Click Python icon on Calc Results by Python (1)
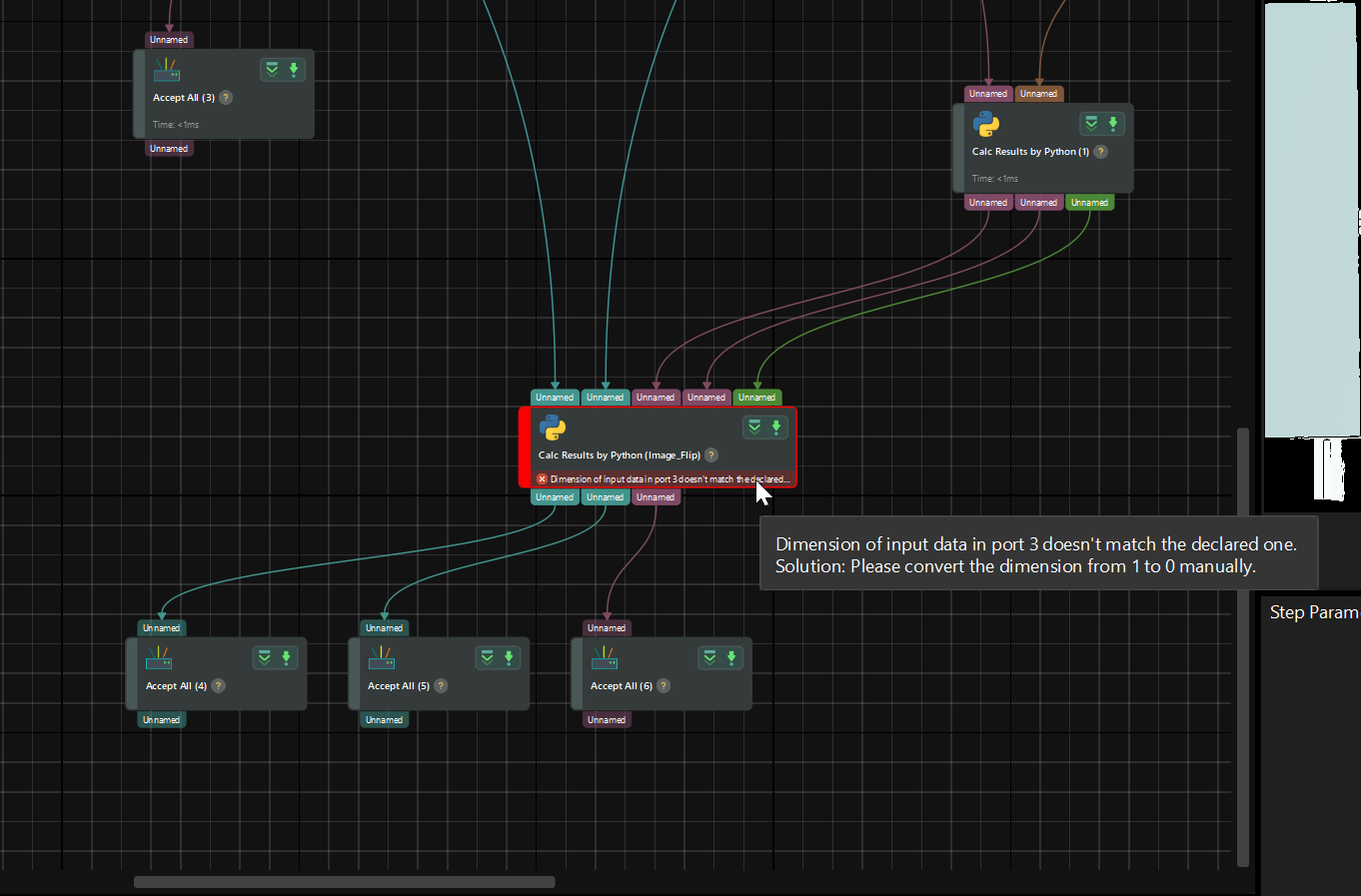The image size is (1361, 896). 986,124
